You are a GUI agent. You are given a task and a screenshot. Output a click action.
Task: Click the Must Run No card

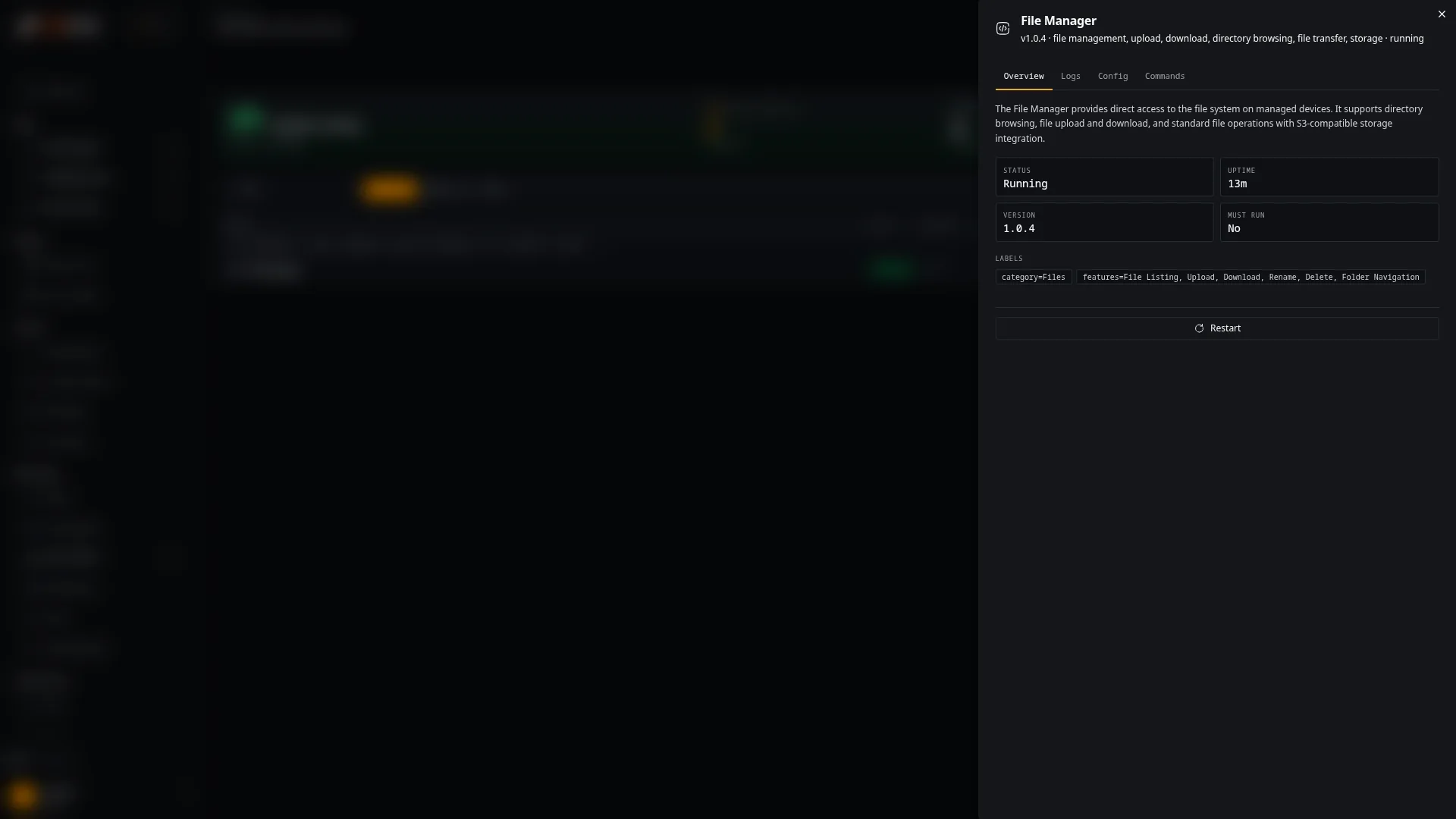click(1329, 222)
